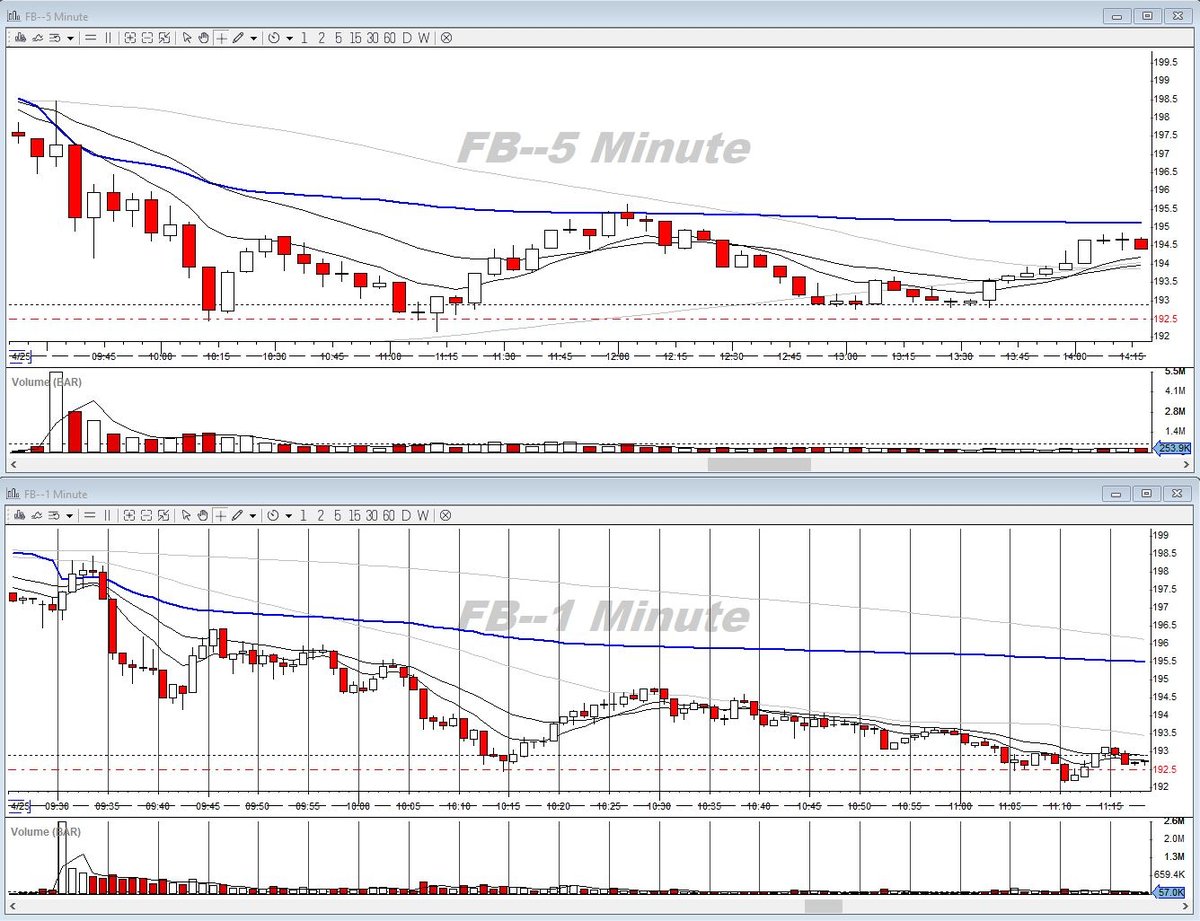Reset zoom on the FB--1 Minute chart

click(x=164, y=515)
